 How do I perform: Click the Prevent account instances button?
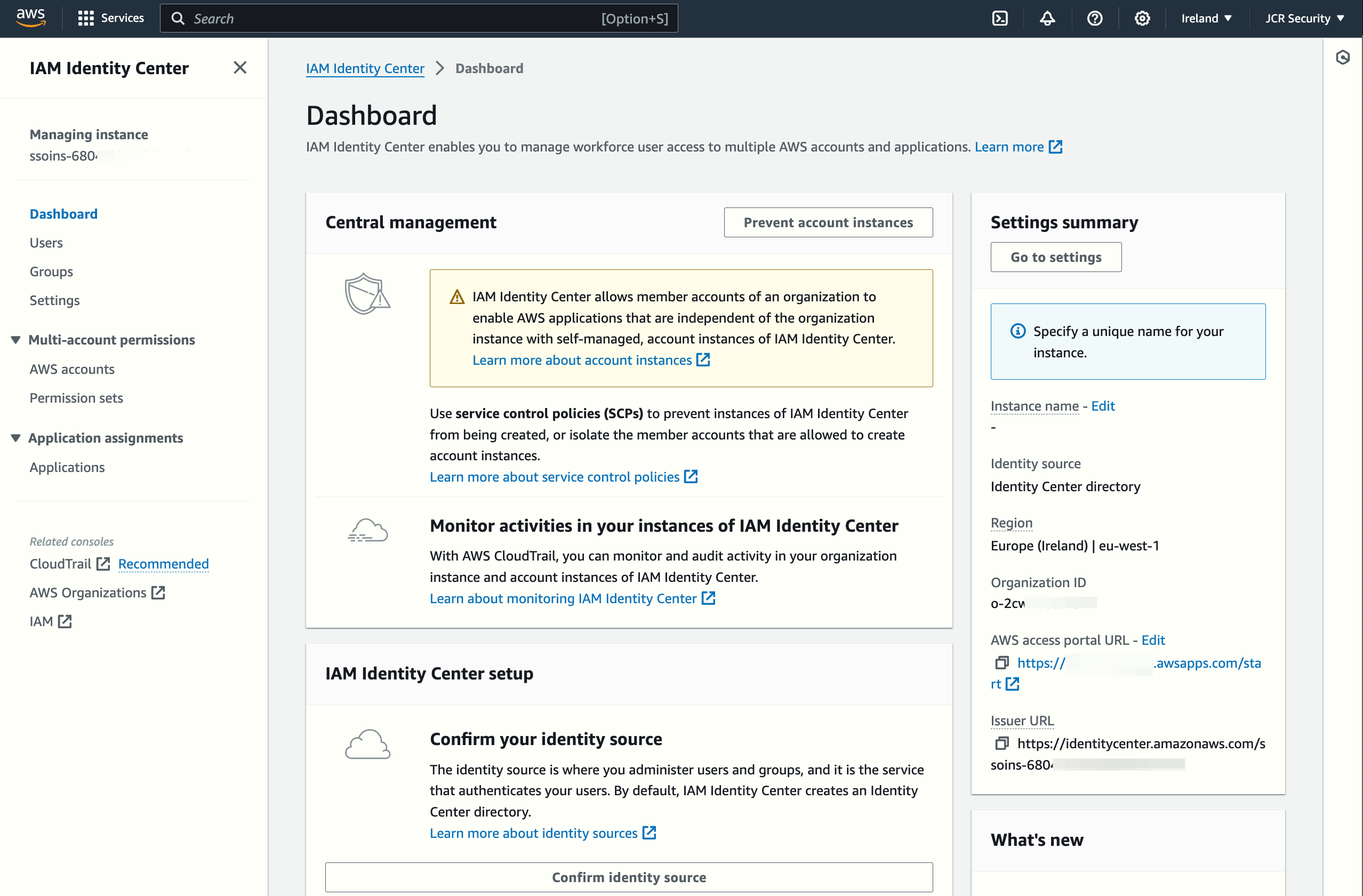828,222
